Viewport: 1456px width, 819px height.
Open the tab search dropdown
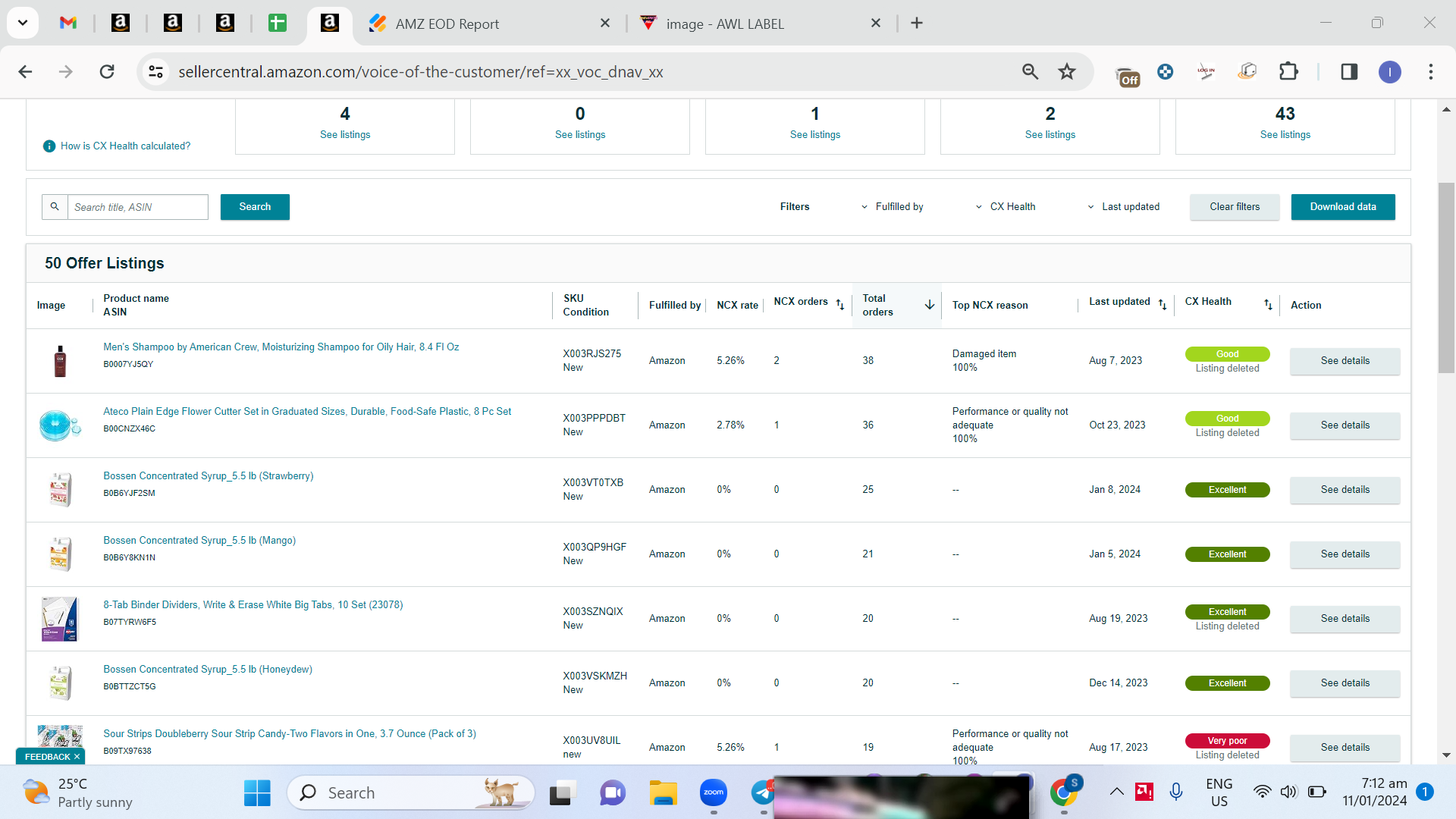[x=23, y=23]
